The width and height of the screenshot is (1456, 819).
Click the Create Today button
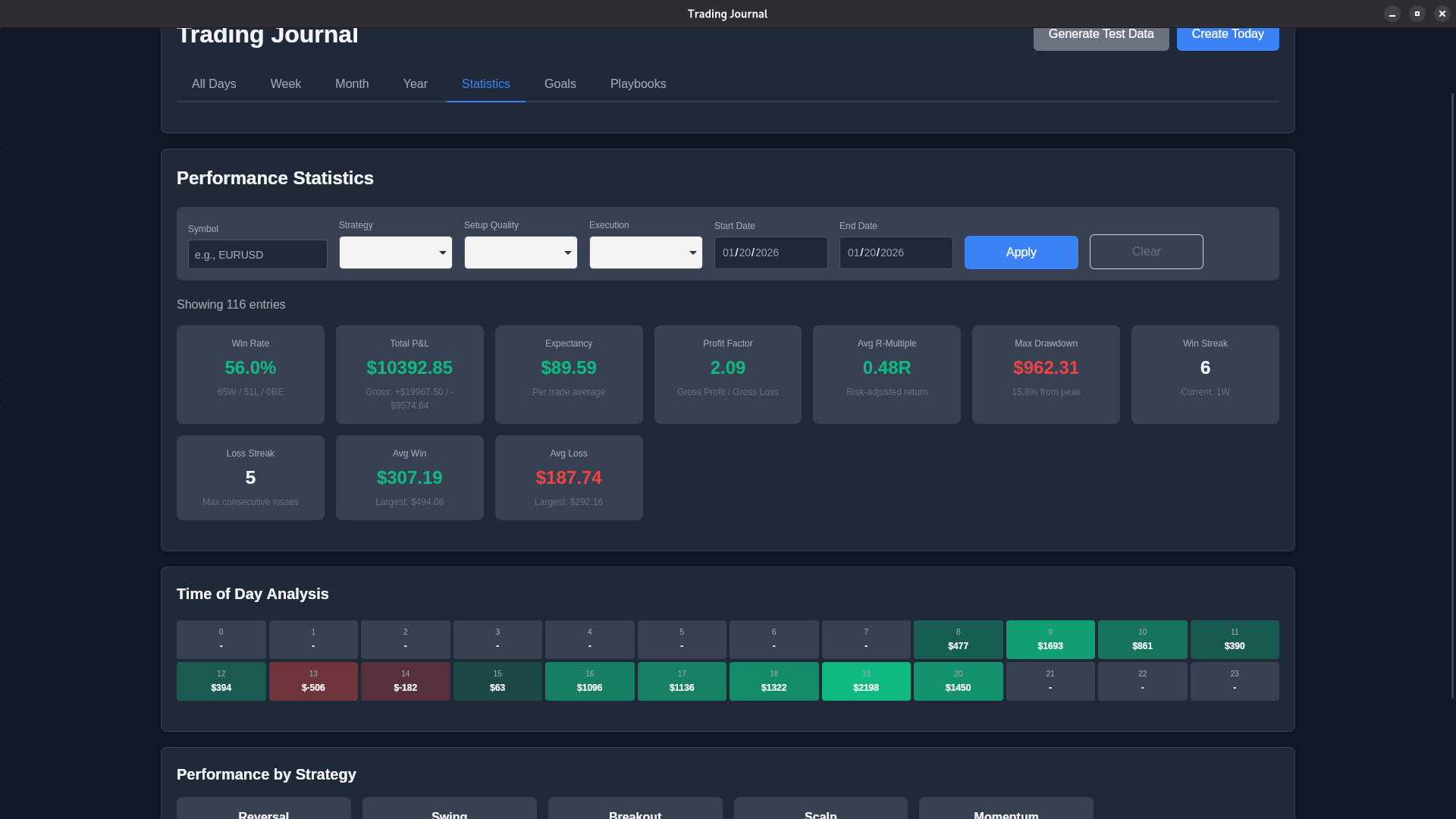point(1227,36)
